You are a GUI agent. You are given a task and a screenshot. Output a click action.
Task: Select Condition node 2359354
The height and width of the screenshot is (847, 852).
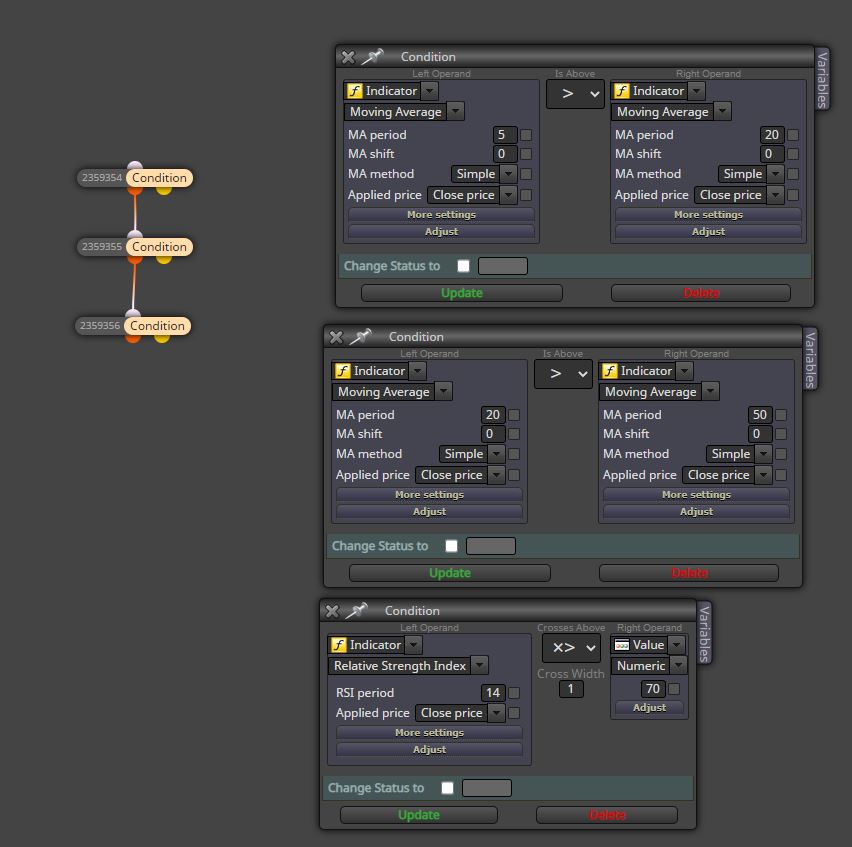point(159,178)
